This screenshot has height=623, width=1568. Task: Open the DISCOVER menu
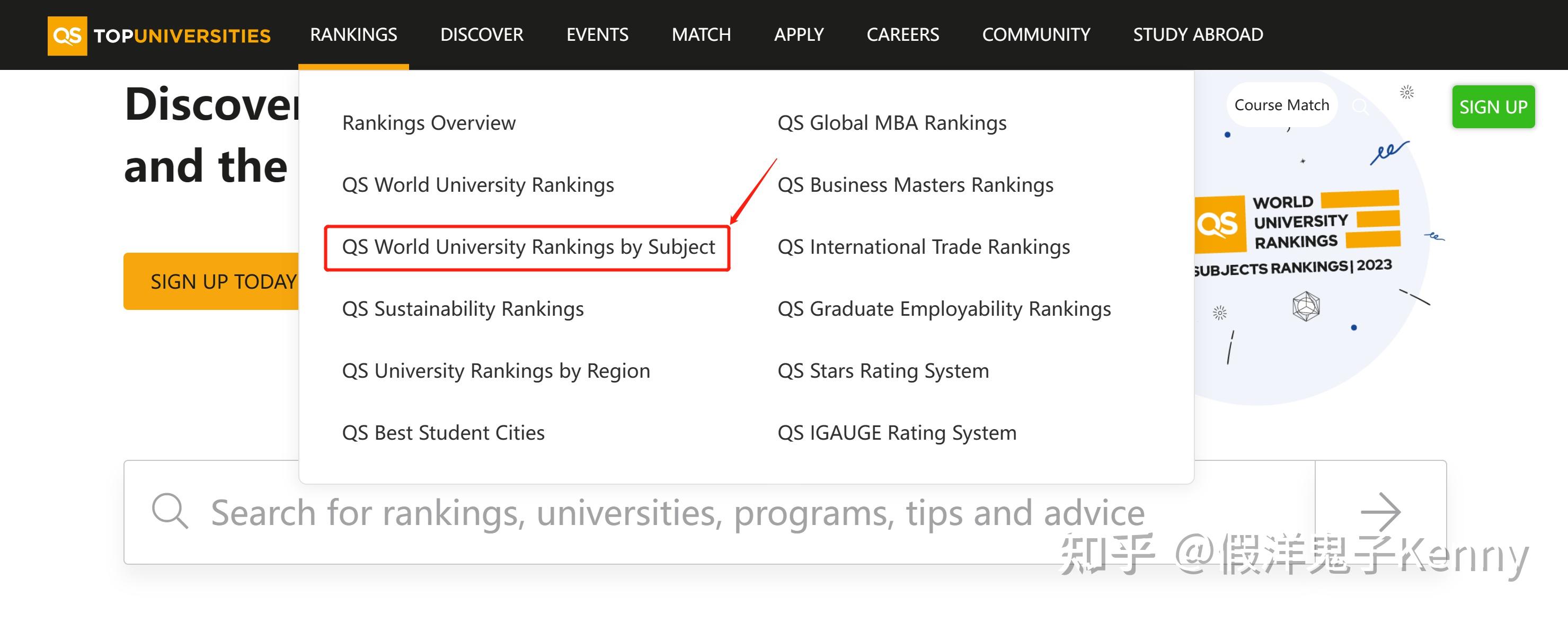(482, 34)
